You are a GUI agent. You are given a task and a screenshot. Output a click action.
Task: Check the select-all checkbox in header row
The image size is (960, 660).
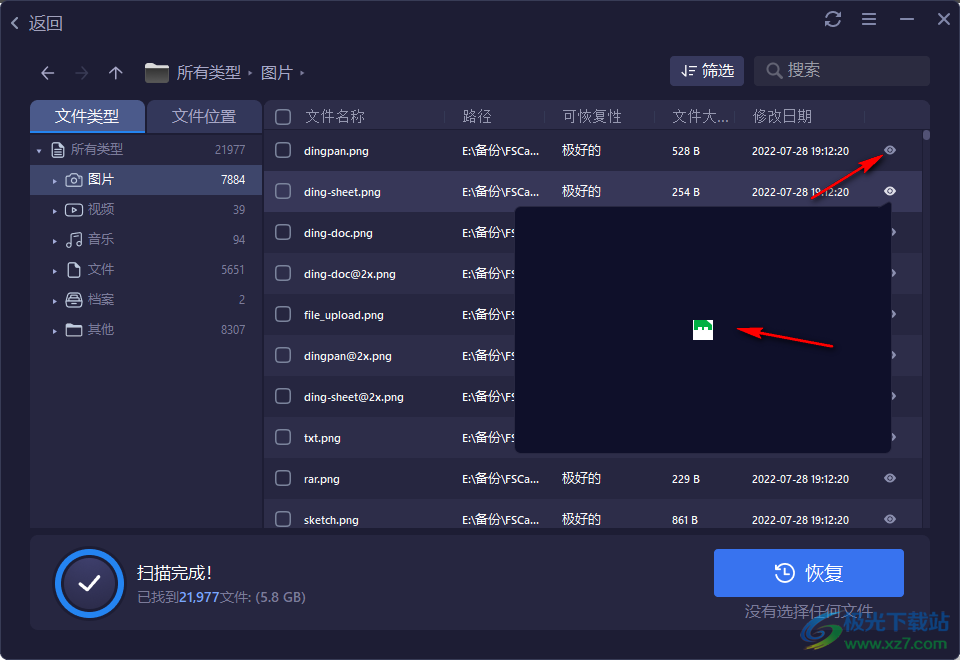pos(281,115)
